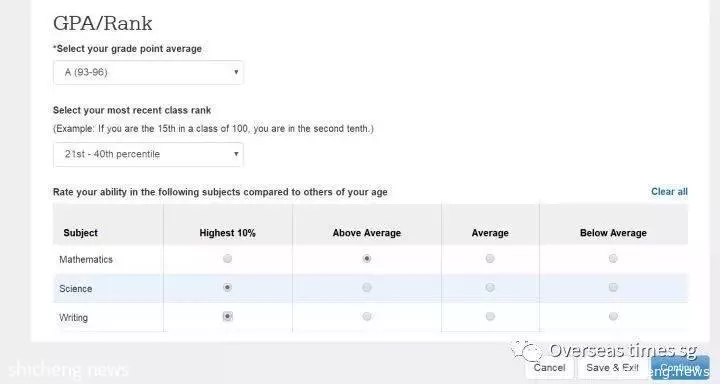Click Save & Exit

pos(612,368)
